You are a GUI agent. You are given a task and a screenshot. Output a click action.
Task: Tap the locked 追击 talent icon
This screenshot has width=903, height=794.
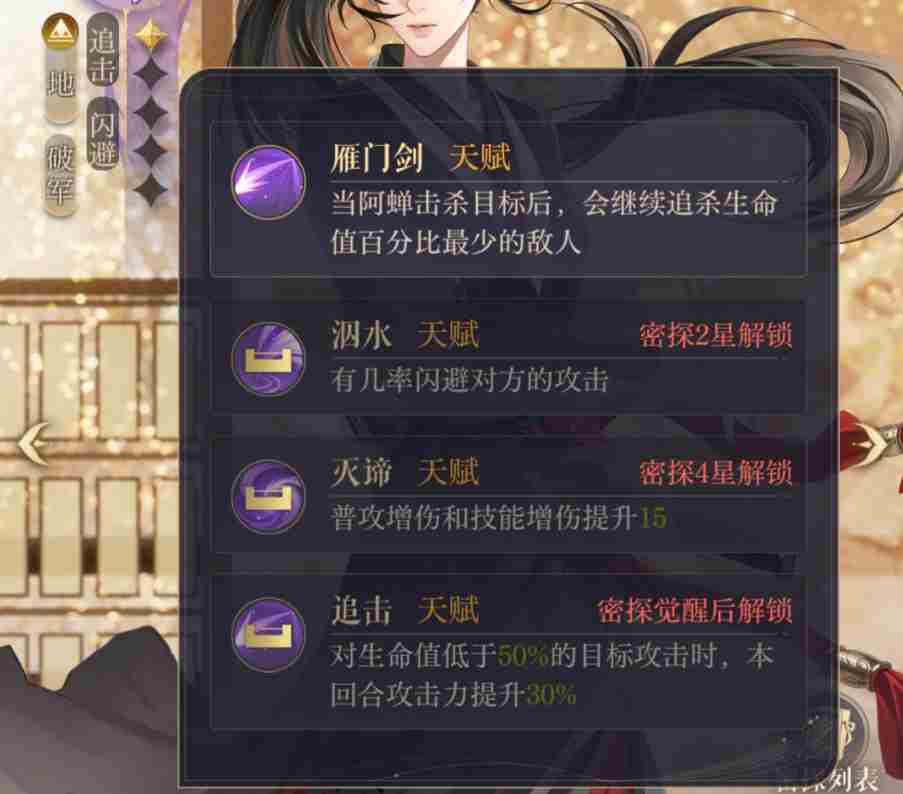268,635
